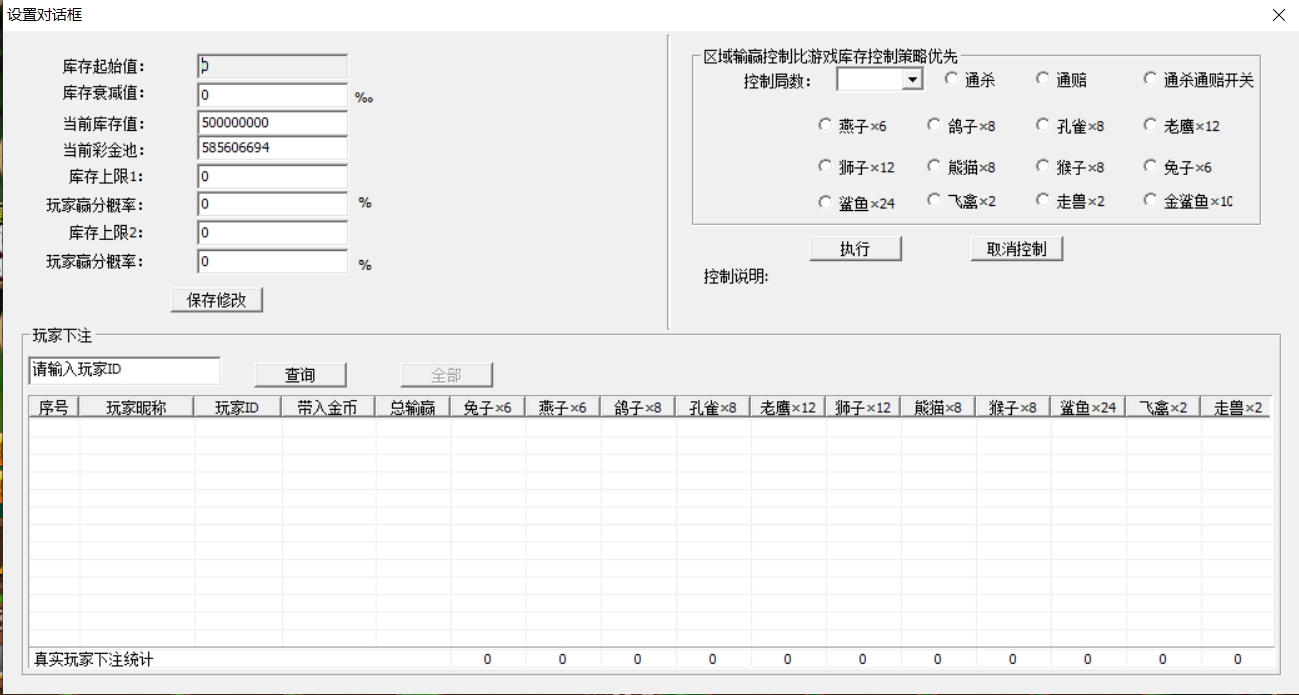This screenshot has height=695, width=1299.
Task: Click the 总输赢 column header
Action: [413, 408]
